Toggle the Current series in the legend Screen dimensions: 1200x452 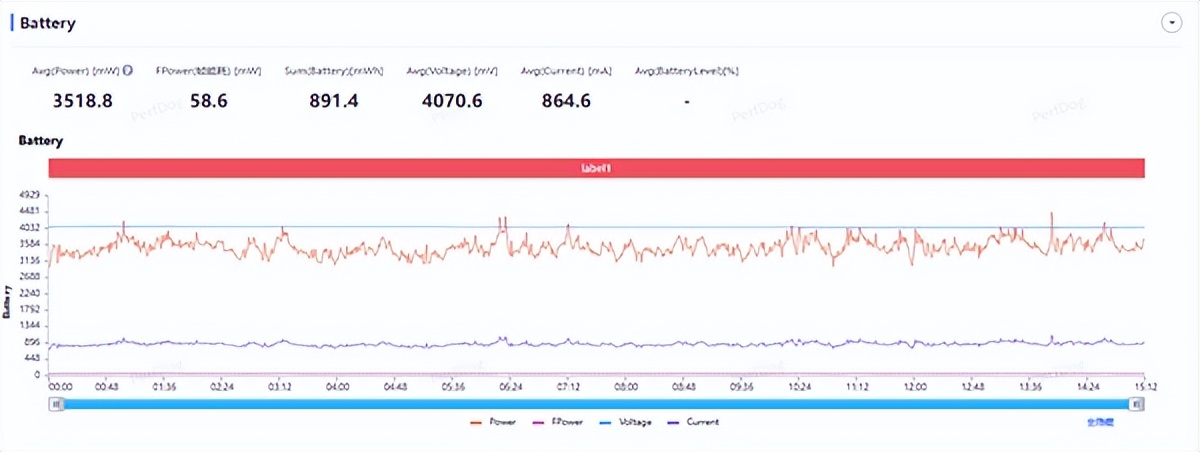[693, 422]
